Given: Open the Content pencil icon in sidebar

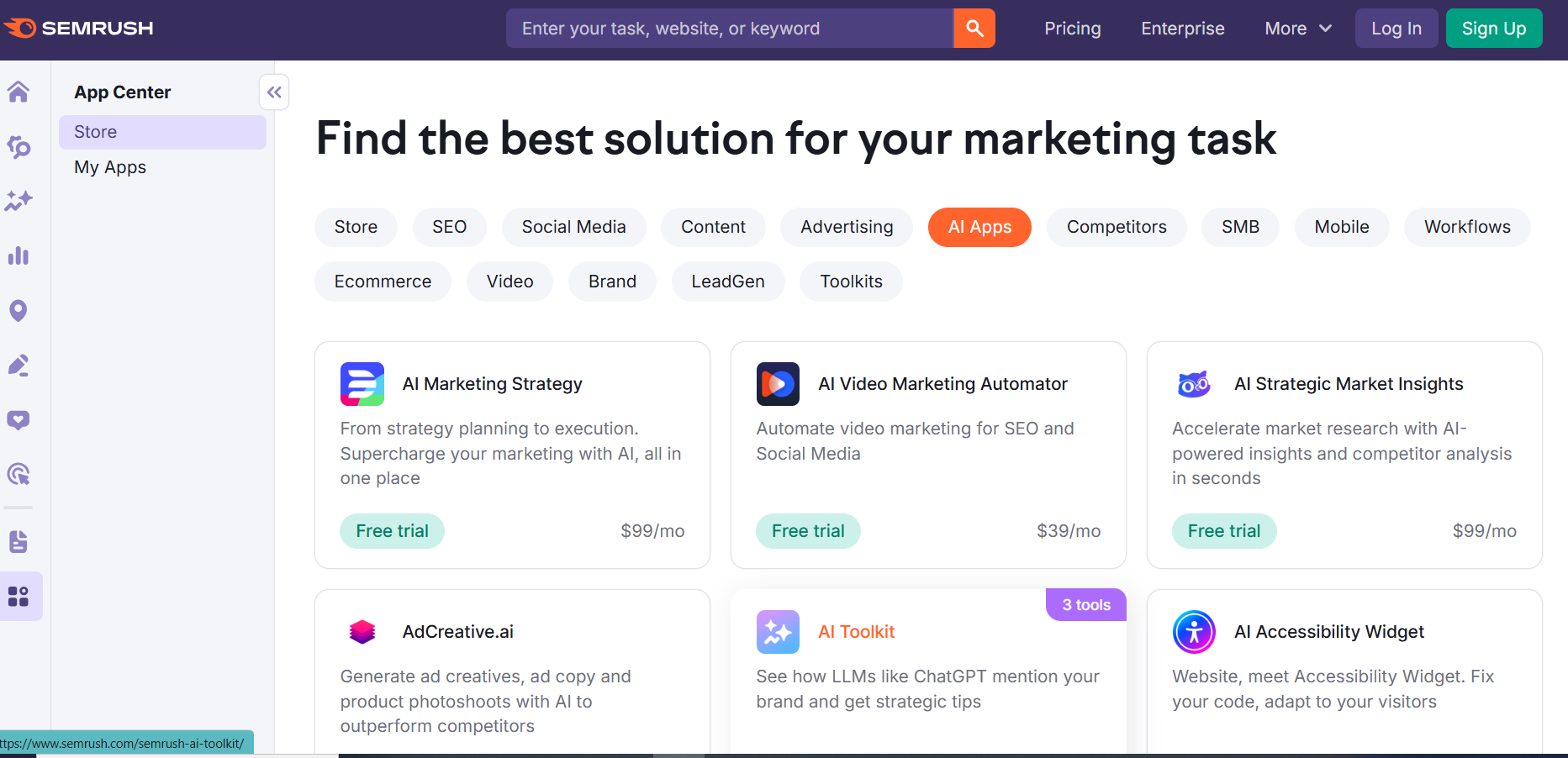Looking at the screenshot, I should coord(18,366).
